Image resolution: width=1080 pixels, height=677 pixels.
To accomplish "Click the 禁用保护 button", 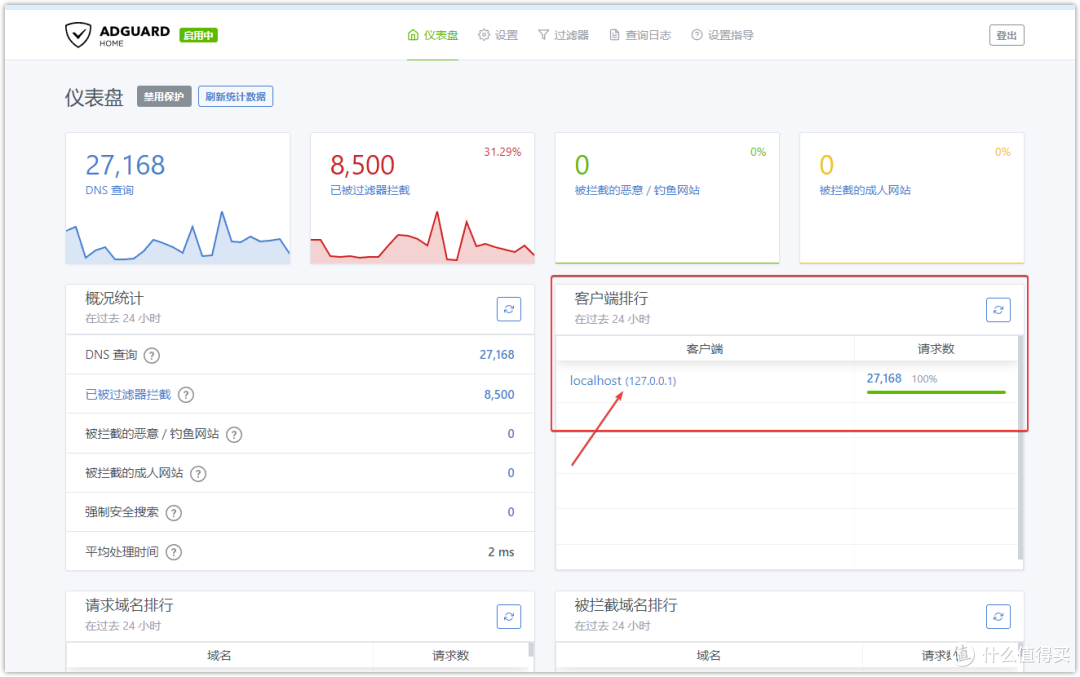I will click(x=163, y=96).
